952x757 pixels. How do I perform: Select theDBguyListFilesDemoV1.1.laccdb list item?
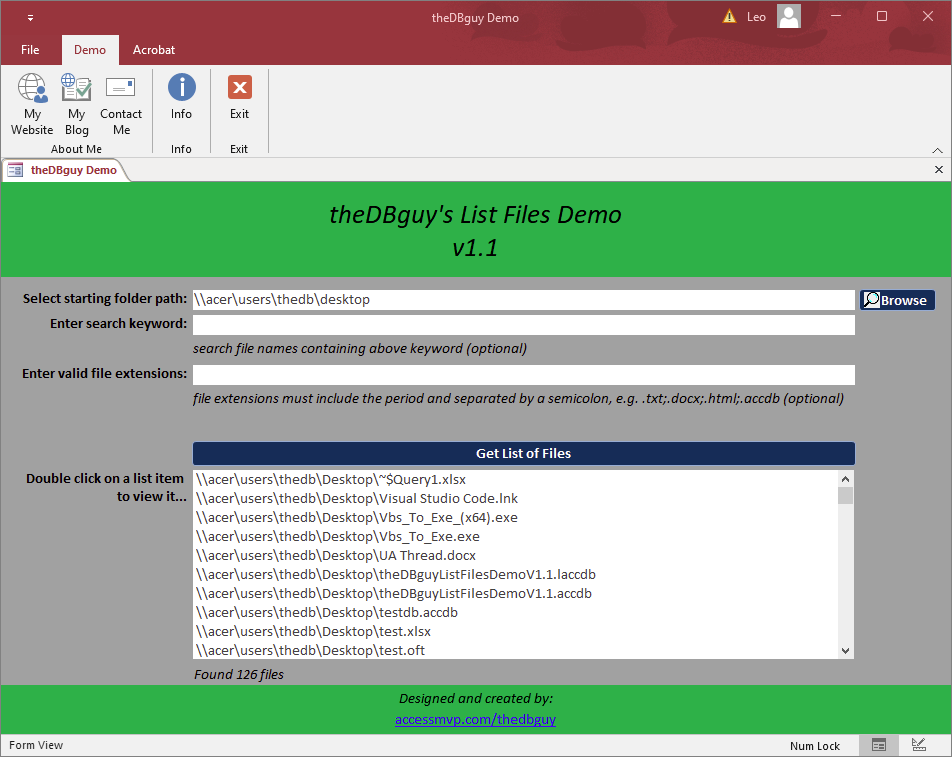[515, 574]
